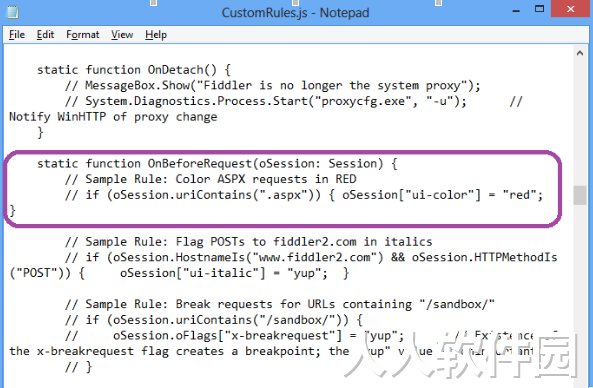Open the Help menu
This screenshot has width=593, height=388.
[156, 35]
